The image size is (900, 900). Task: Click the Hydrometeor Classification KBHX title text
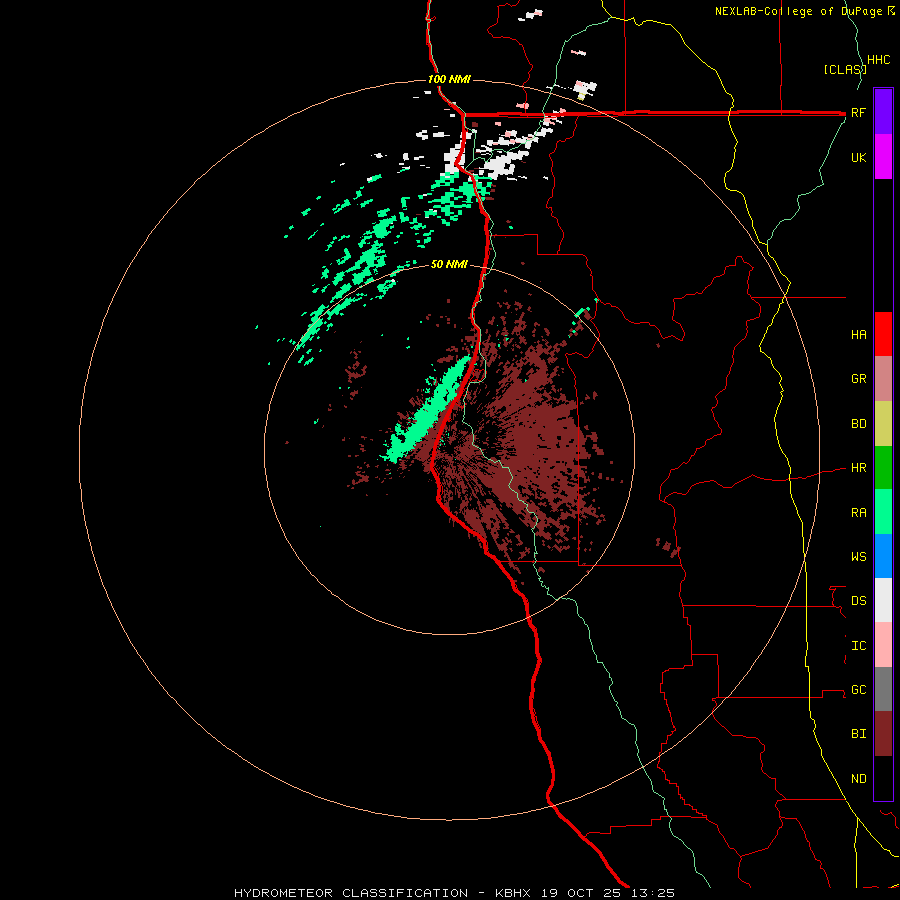click(454, 893)
